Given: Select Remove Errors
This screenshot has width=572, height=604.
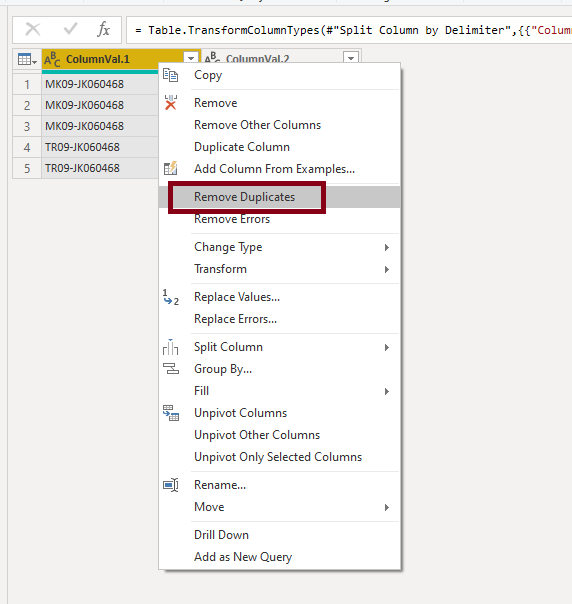Looking at the screenshot, I should click(x=280, y=219).
